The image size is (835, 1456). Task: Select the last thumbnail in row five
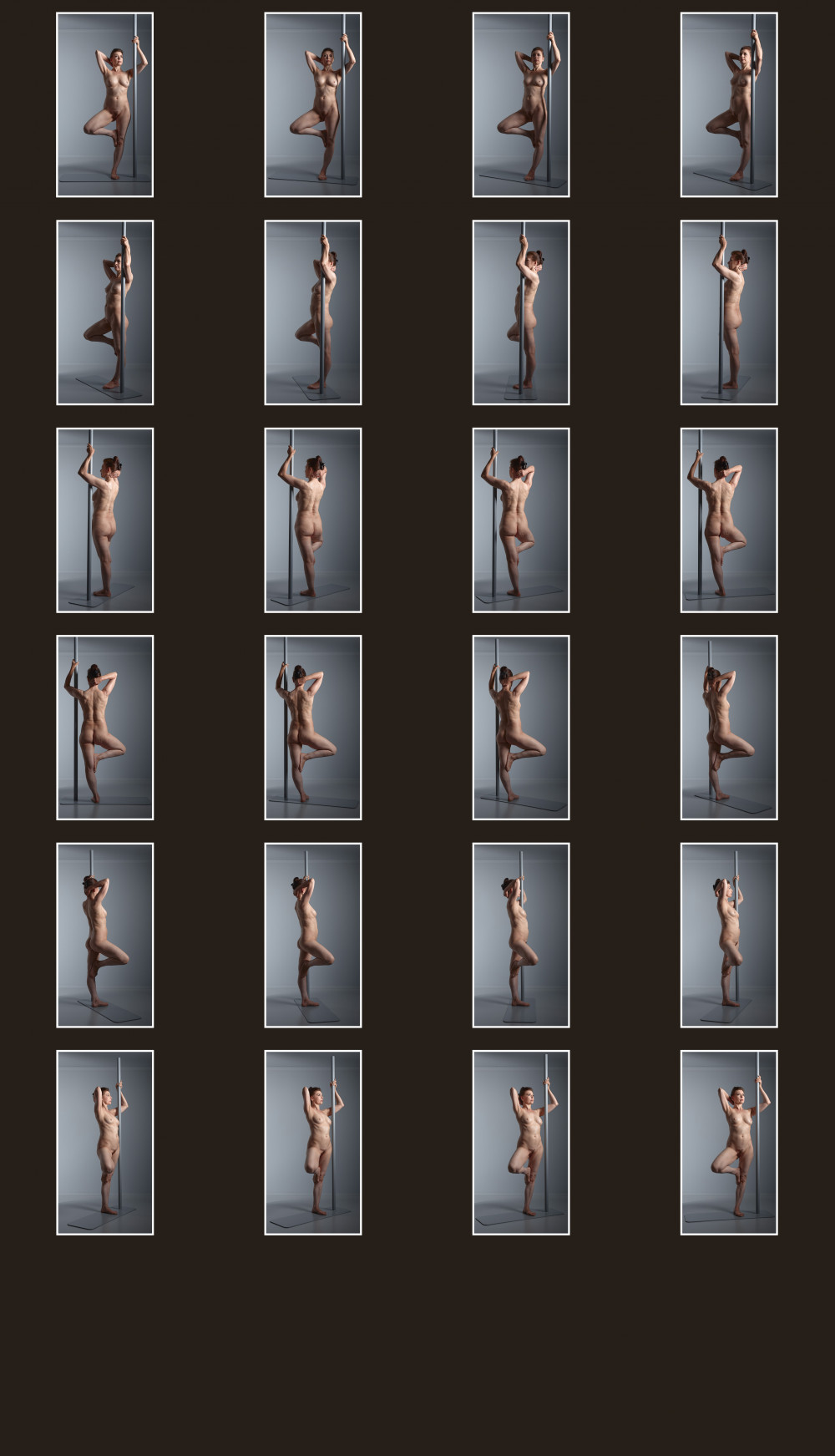[729, 935]
